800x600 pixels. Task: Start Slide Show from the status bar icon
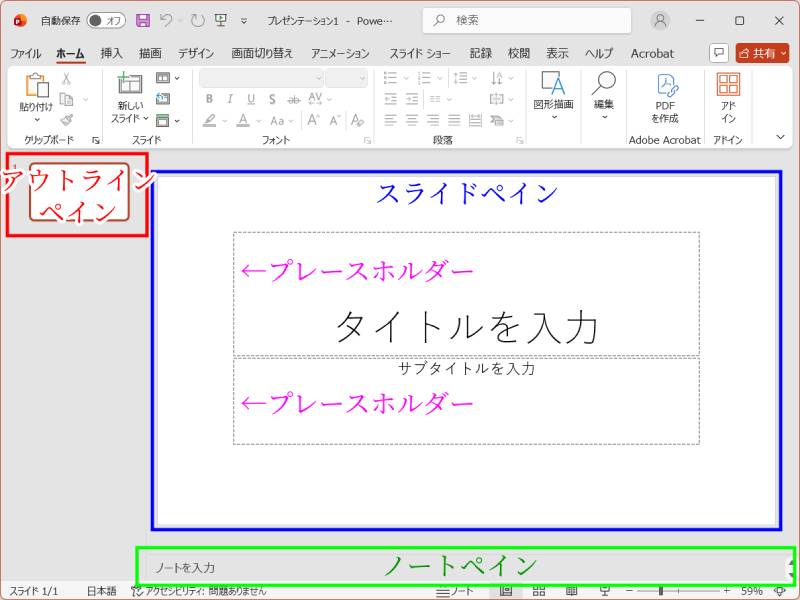(x=605, y=591)
